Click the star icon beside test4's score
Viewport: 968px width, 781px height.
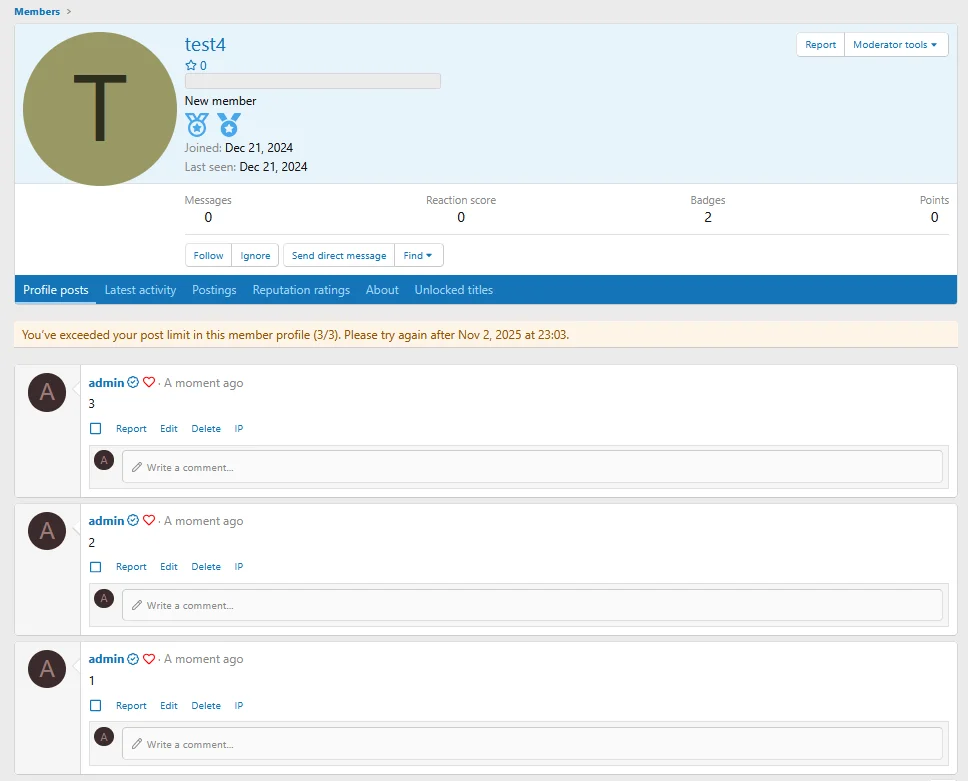click(191, 66)
